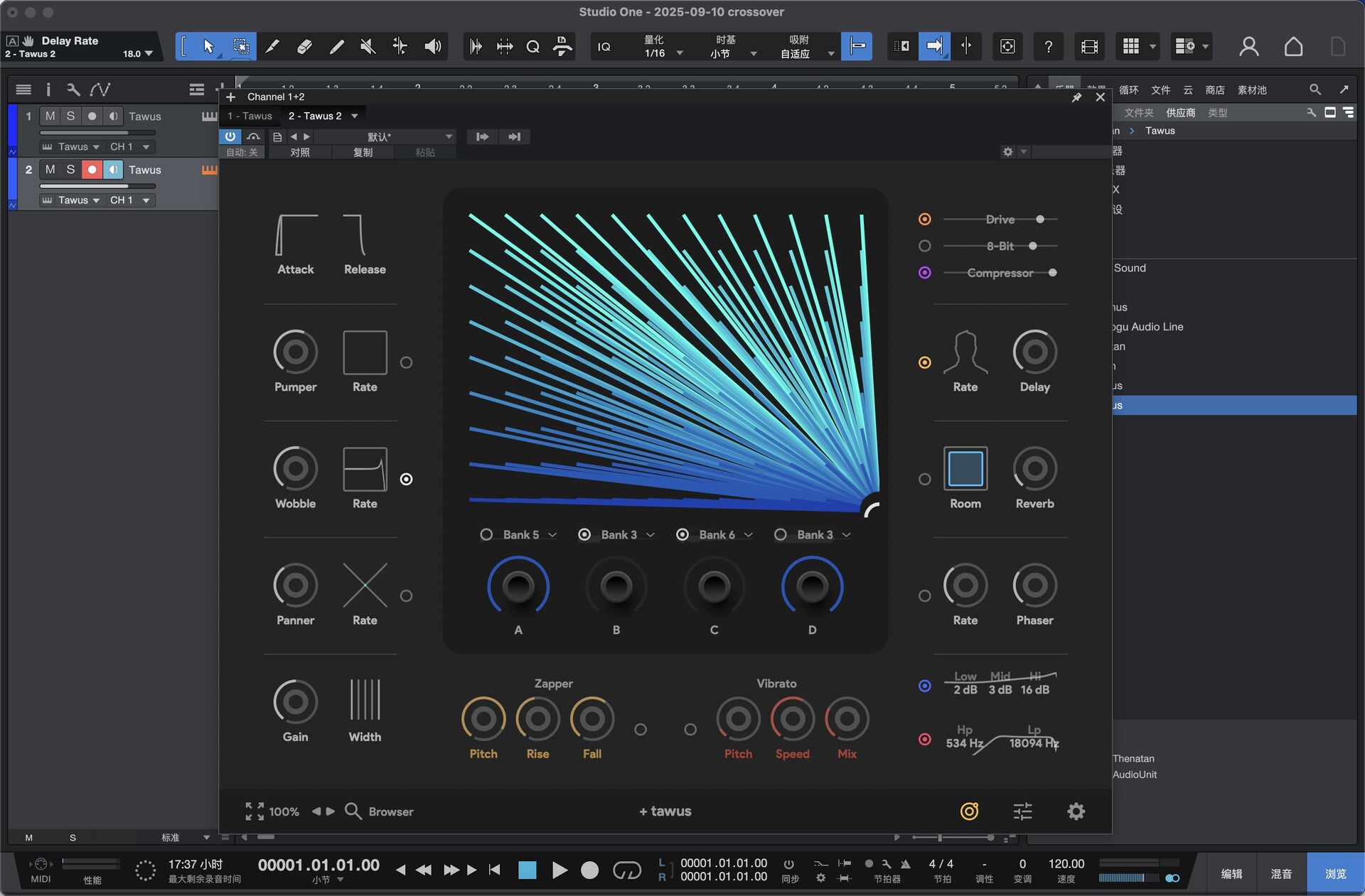1365x896 pixels.
Task: Open the user account icon
Action: pyautogui.click(x=1248, y=47)
